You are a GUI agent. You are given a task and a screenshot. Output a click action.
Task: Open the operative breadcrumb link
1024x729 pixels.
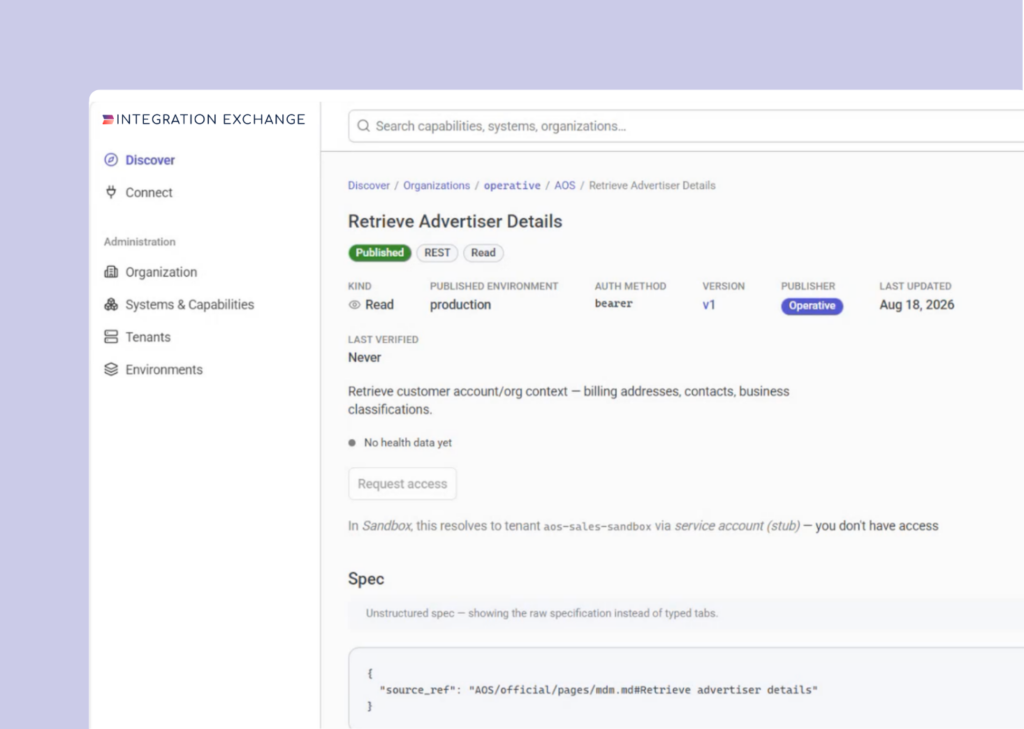pos(512,186)
